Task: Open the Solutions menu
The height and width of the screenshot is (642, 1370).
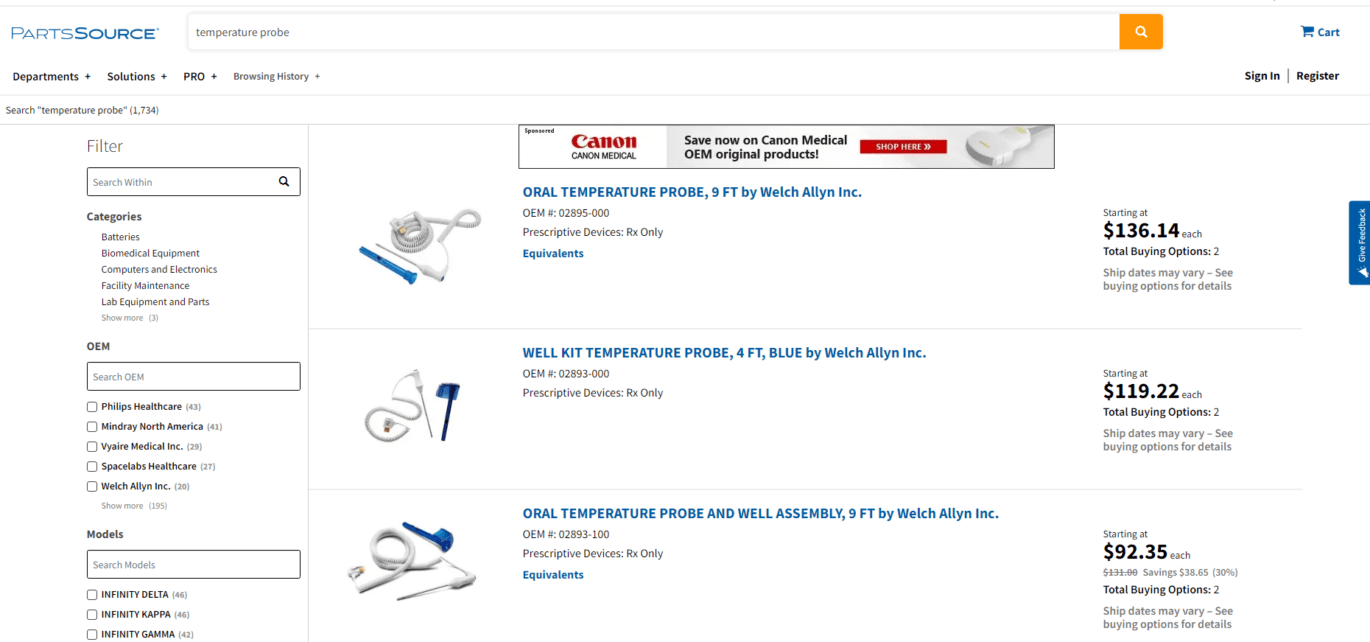Action: (x=137, y=77)
